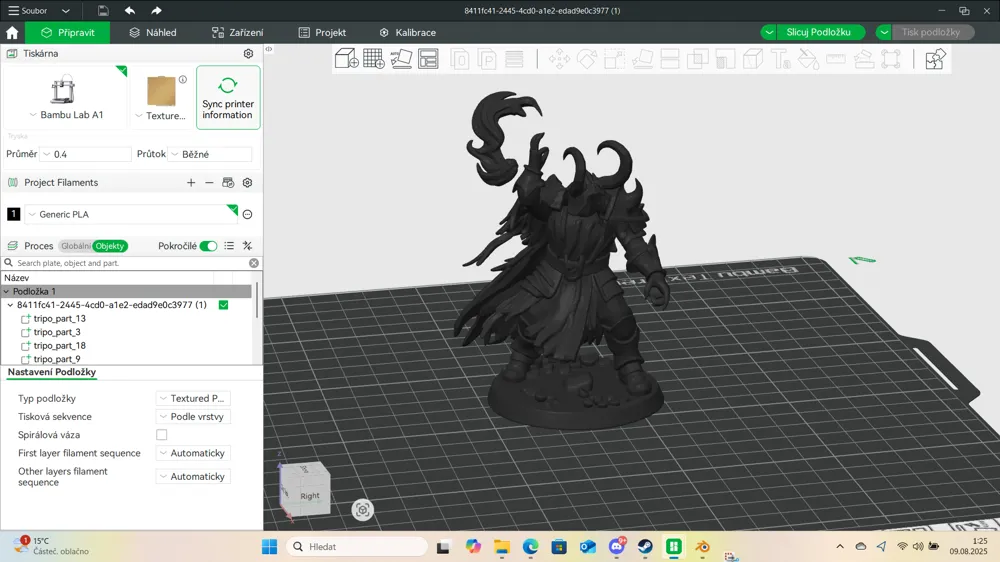Screen dimensions: 1000x562
Task: Select the Scale tool in toolbar
Action: pyautogui.click(x=614, y=59)
